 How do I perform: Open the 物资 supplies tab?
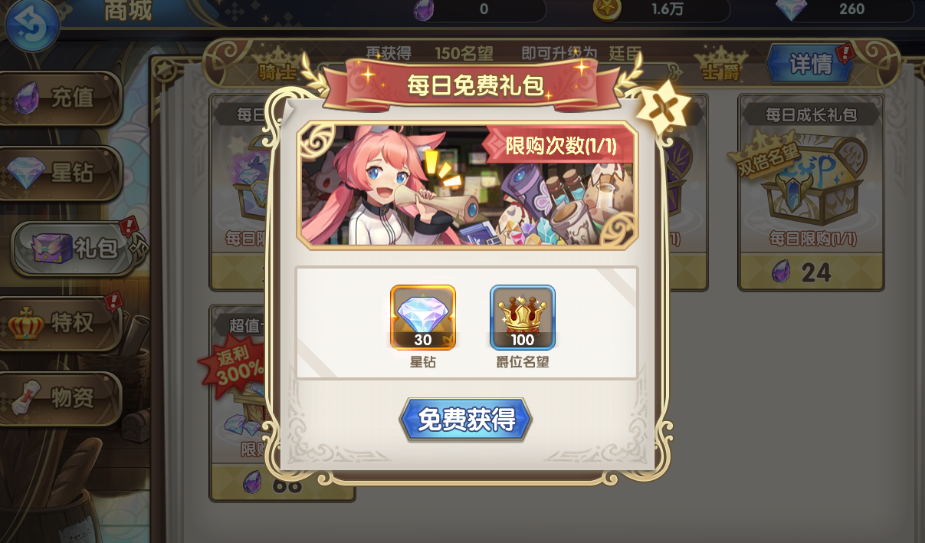(x=61, y=398)
